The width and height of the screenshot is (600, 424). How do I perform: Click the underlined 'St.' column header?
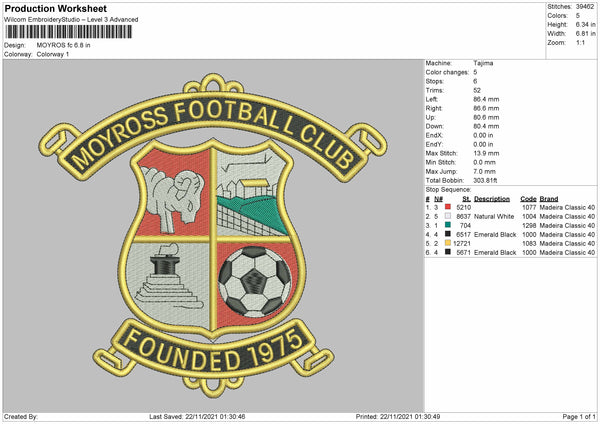click(x=466, y=199)
